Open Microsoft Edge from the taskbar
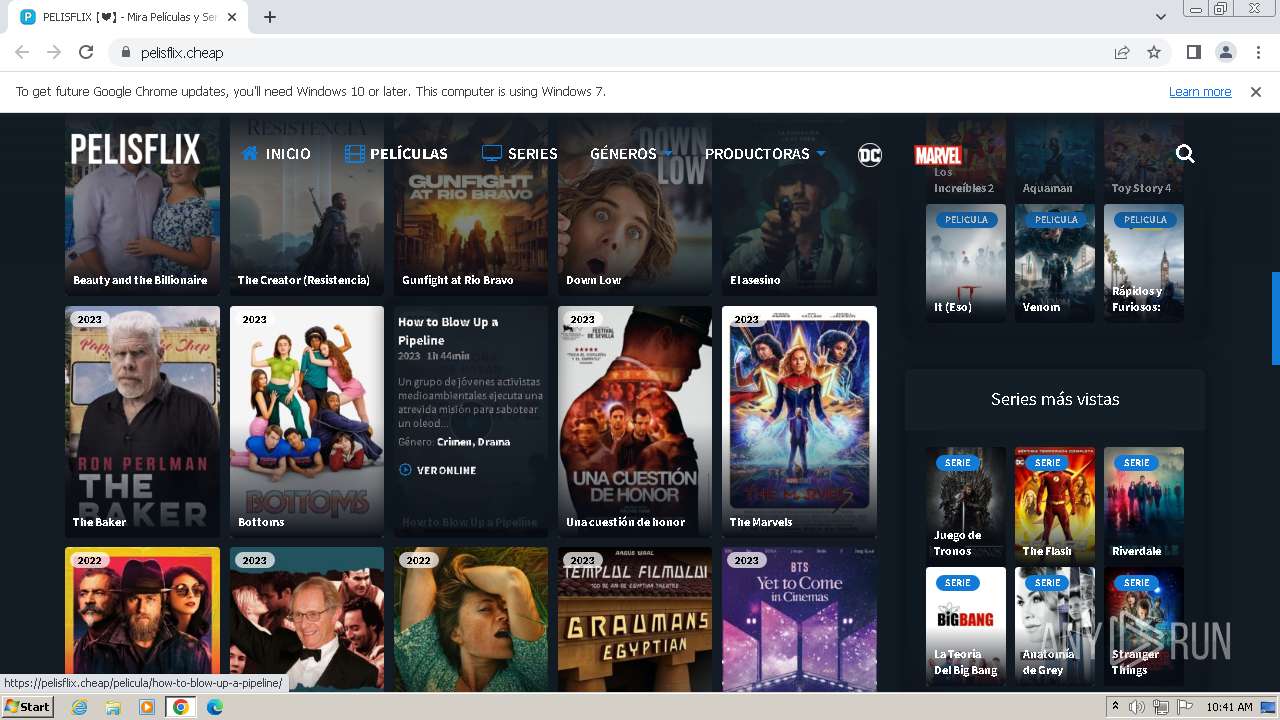 [x=215, y=707]
